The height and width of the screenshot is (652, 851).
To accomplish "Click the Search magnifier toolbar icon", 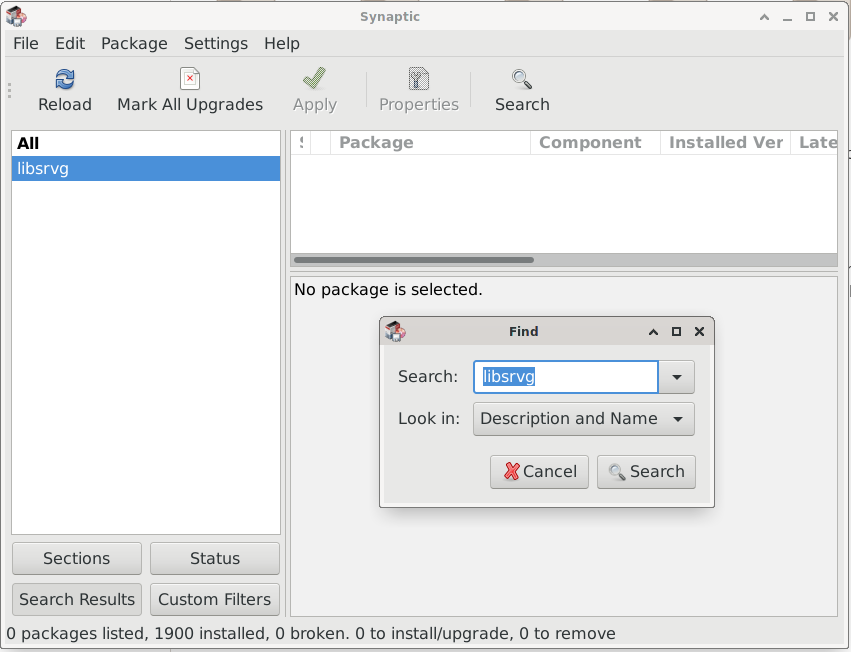I will [x=522, y=79].
